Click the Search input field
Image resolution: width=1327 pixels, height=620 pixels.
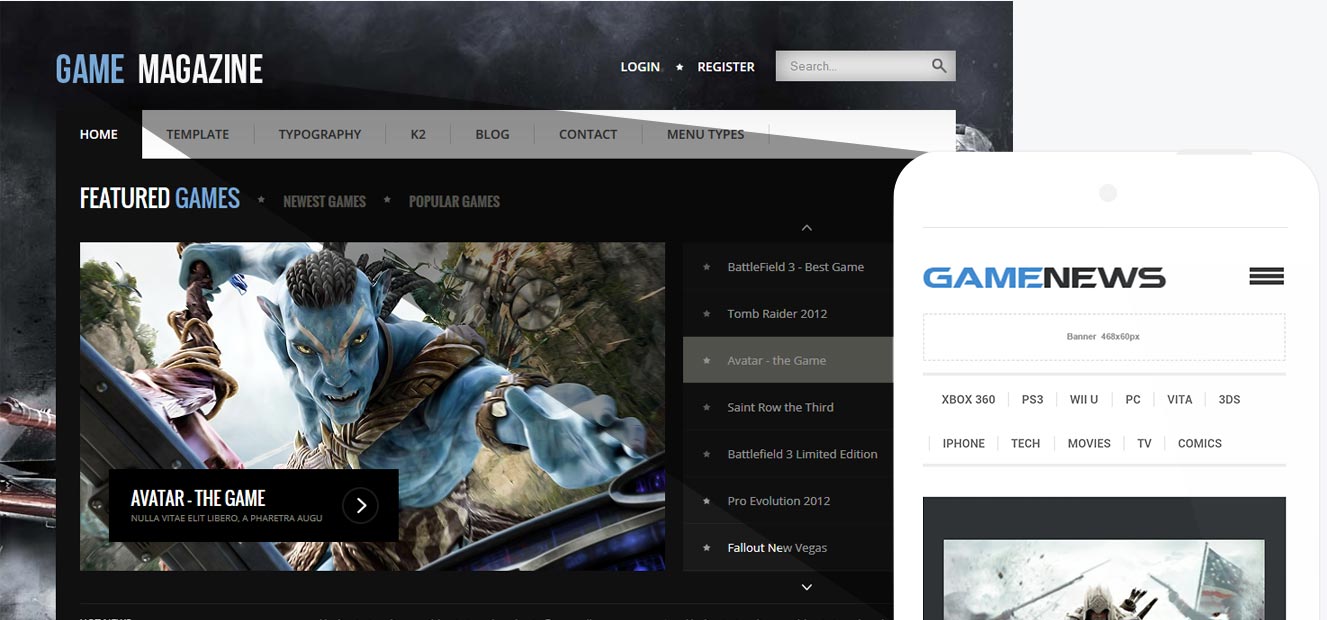(x=866, y=66)
